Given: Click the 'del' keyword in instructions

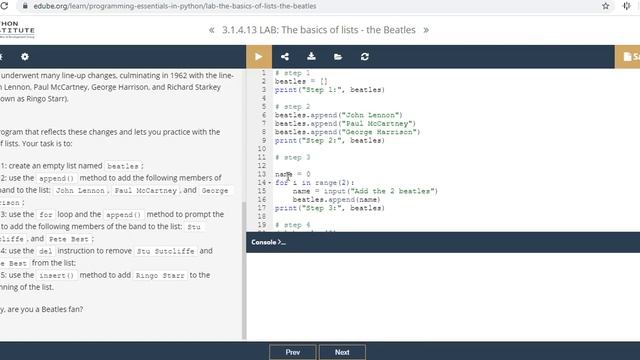Looking at the screenshot, I should (x=46, y=251).
